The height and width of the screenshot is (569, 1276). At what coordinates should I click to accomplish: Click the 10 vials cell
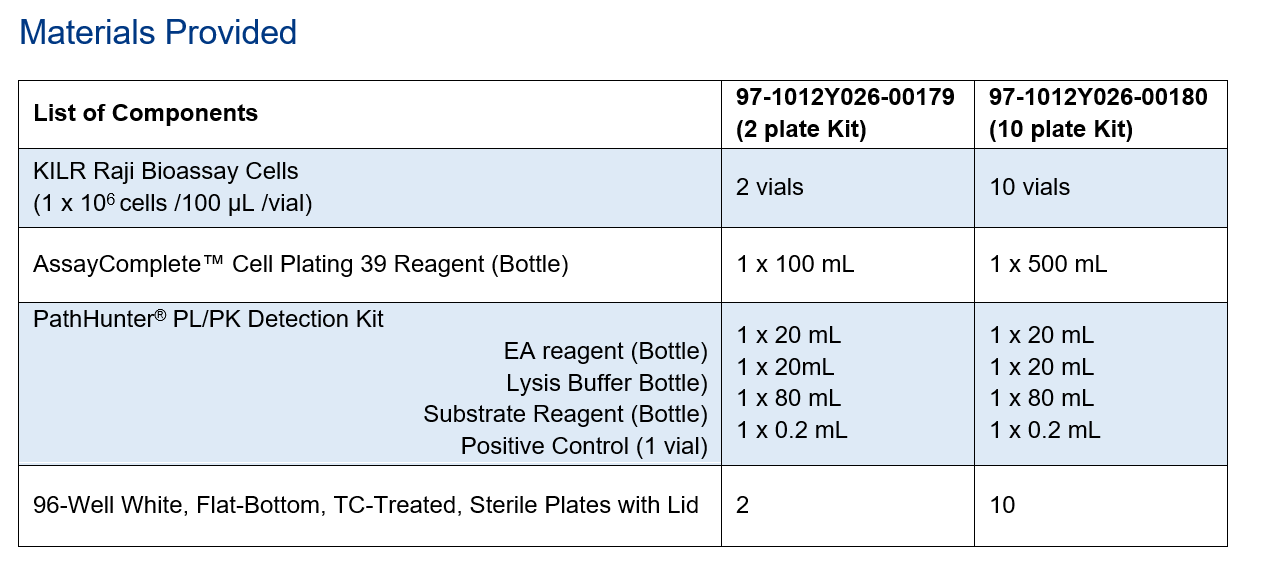pos(1030,188)
